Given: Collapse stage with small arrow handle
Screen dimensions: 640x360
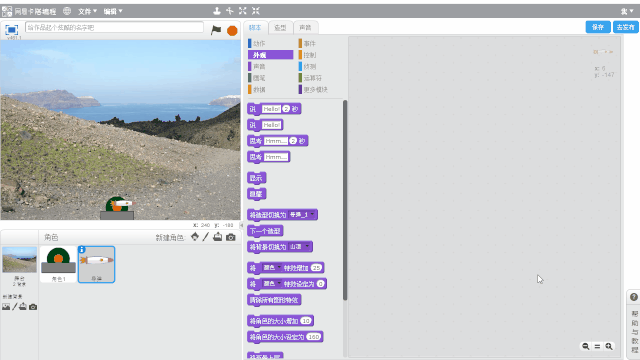Looking at the screenshot, I should point(241,225).
